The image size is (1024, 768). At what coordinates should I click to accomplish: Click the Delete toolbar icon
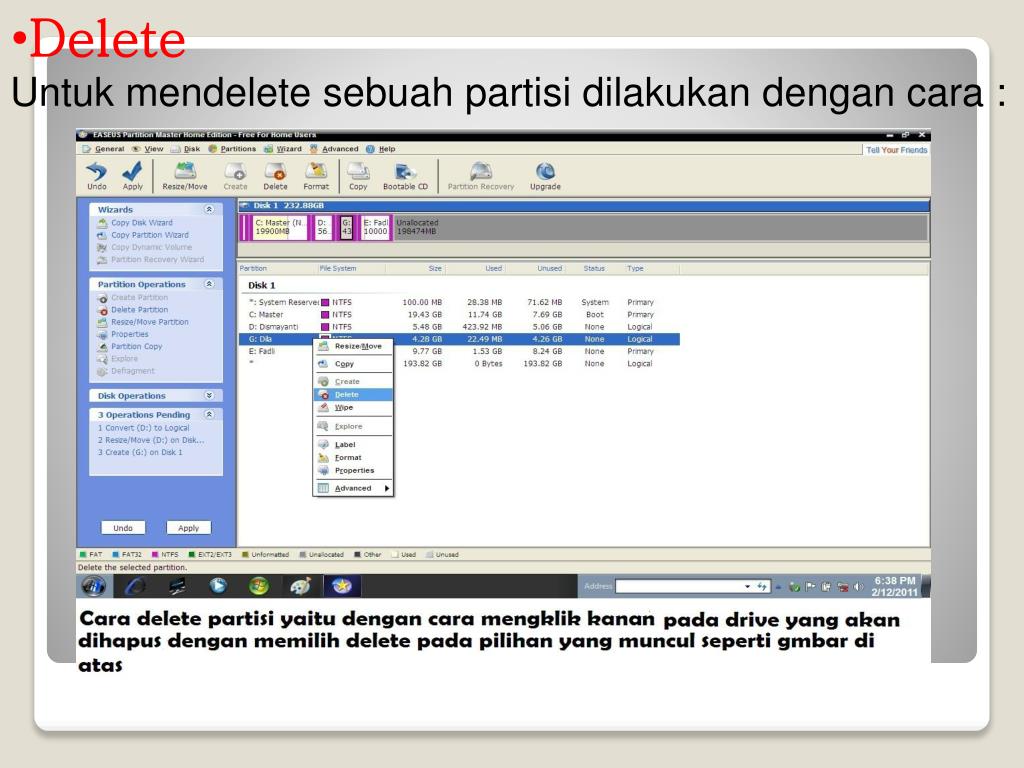275,176
